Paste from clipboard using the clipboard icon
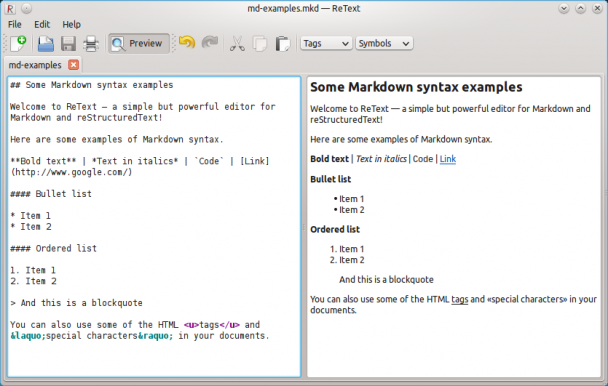 coord(283,43)
